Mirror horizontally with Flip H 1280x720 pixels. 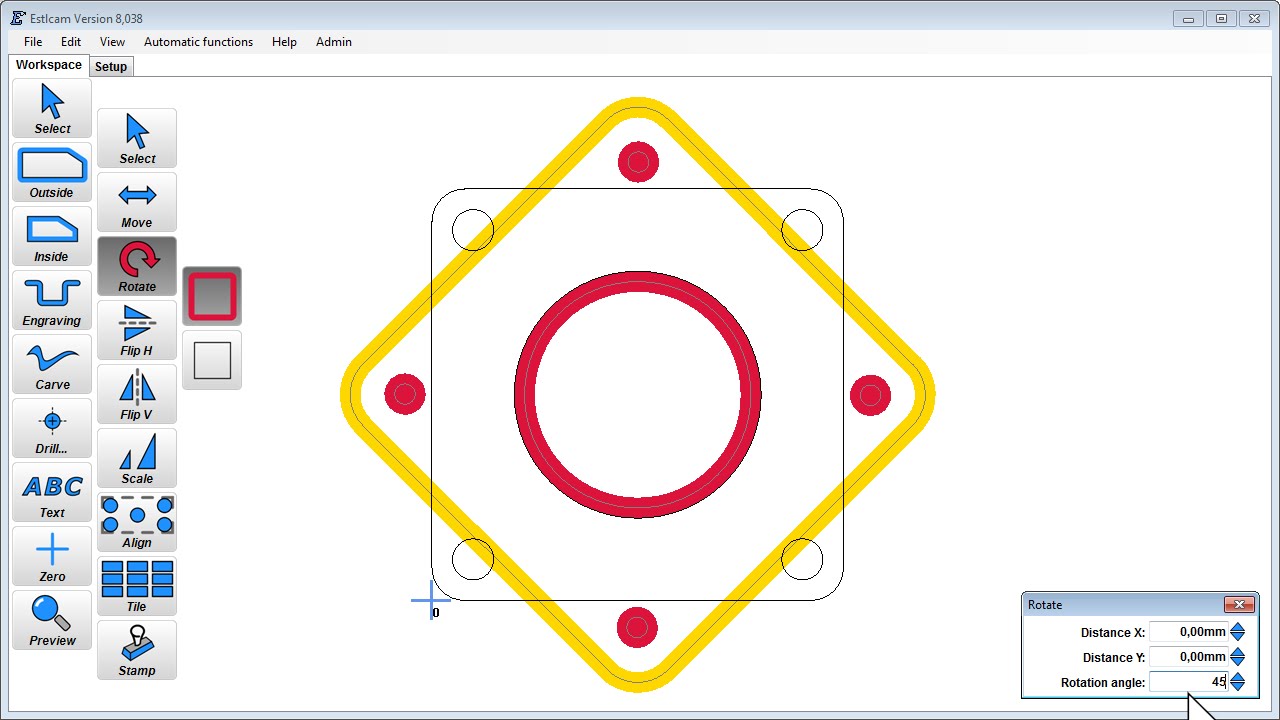click(x=137, y=330)
